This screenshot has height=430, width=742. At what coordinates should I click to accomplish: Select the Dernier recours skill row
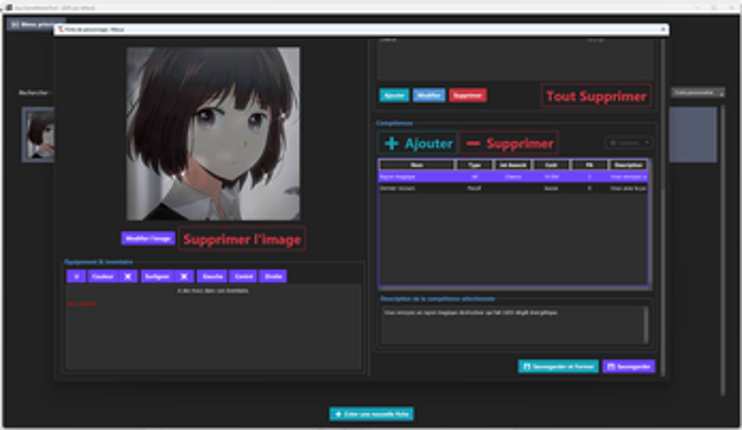point(513,188)
